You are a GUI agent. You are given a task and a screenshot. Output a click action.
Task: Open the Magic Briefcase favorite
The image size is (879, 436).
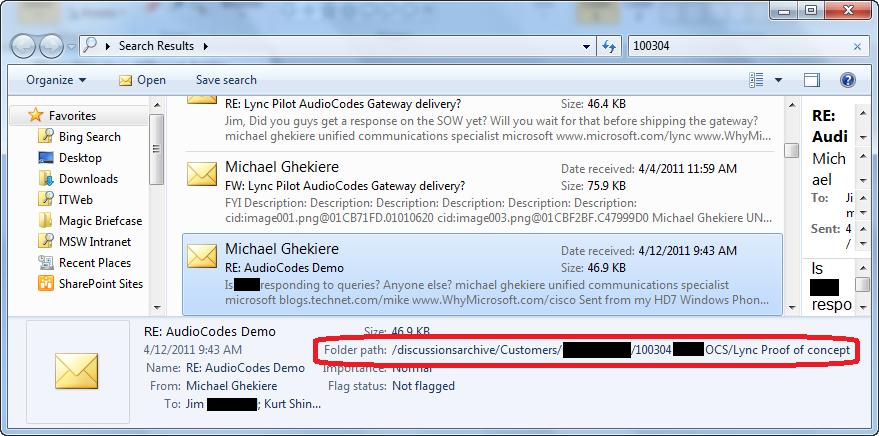point(100,221)
